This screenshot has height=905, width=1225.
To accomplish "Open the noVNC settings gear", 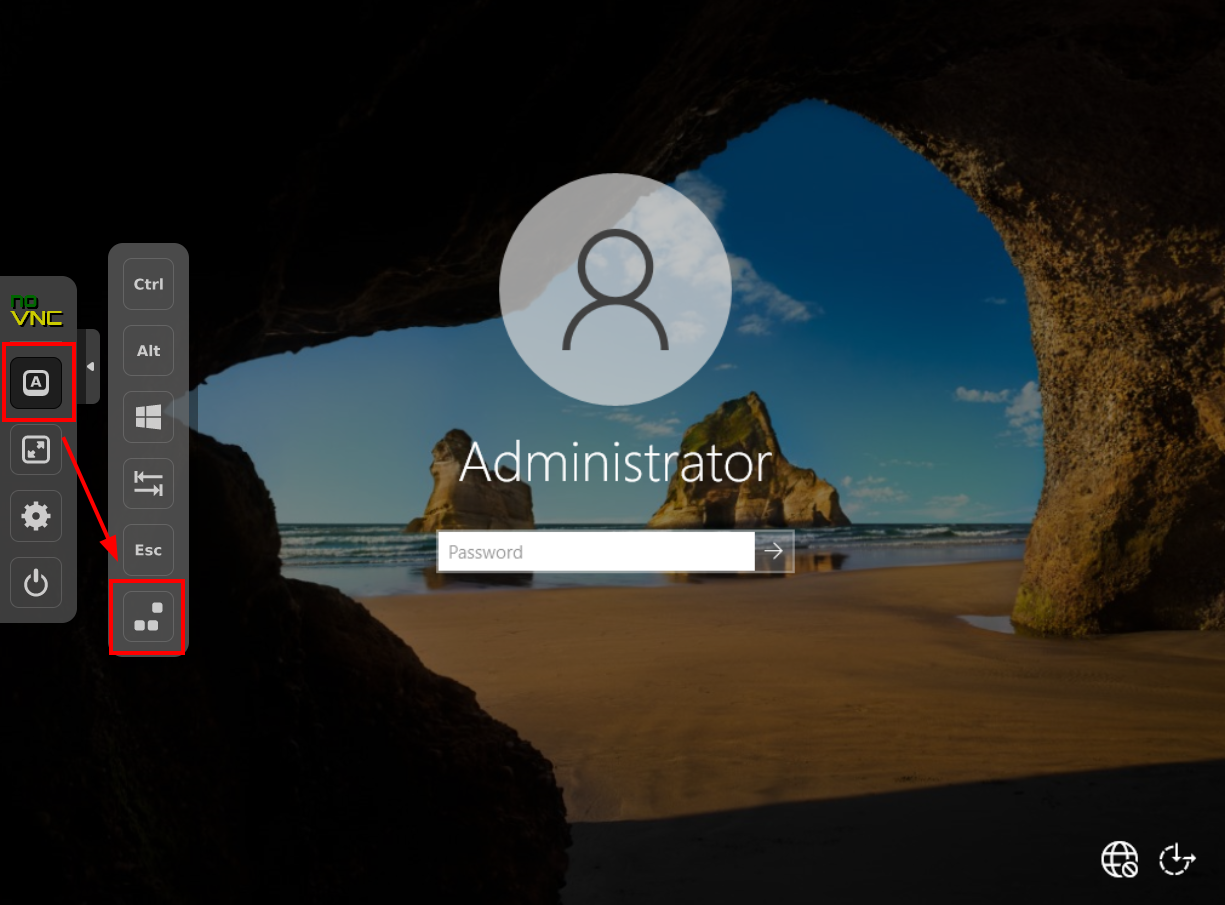I will tap(36, 516).
